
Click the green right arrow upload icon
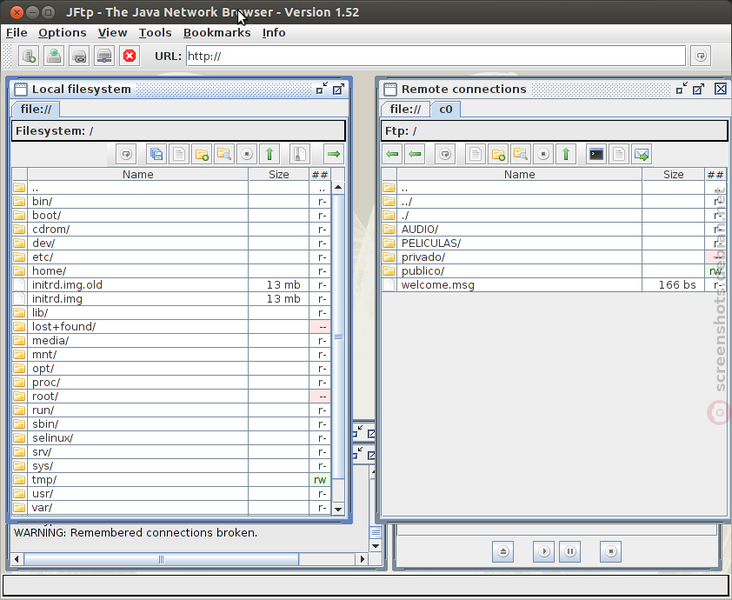(333, 154)
